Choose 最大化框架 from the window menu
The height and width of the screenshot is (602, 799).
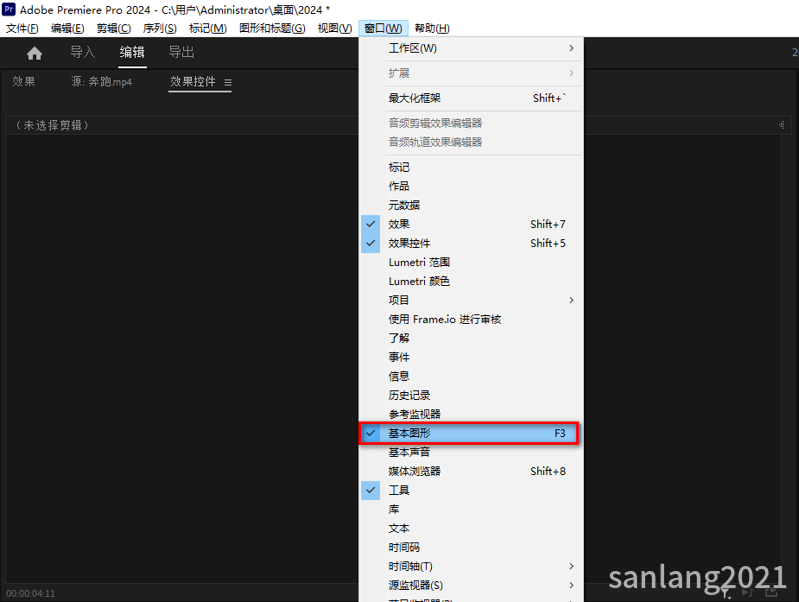(x=471, y=98)
